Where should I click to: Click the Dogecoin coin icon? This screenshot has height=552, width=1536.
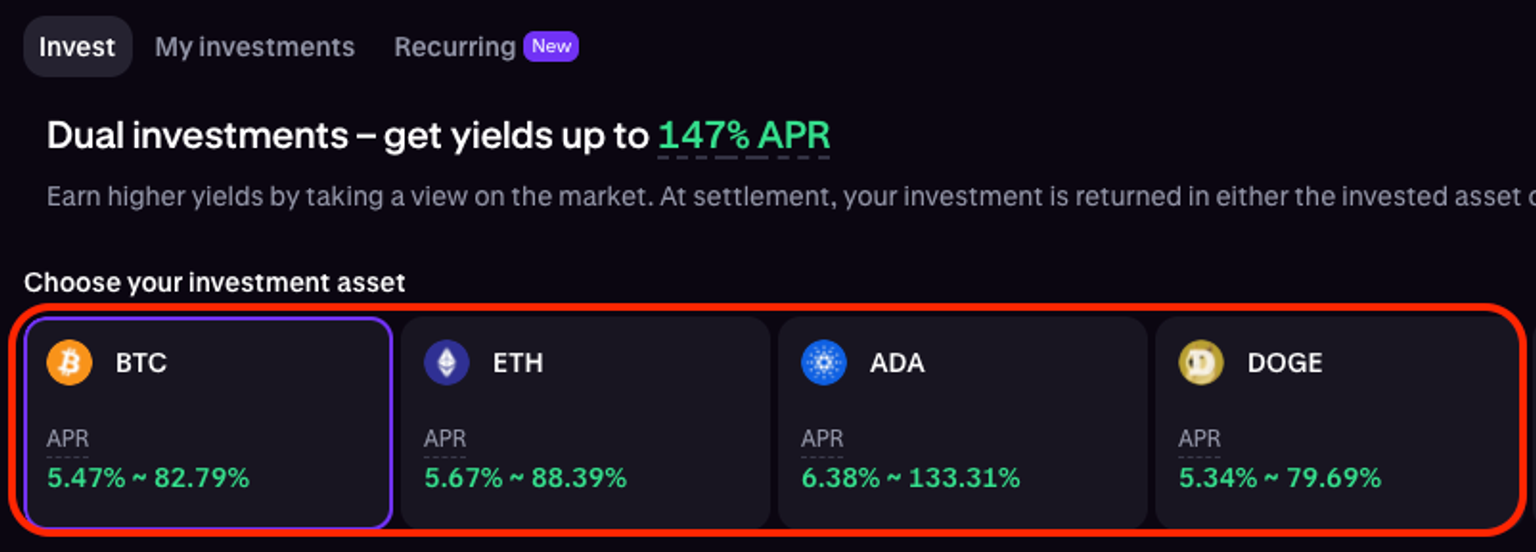tap(1201, 362)
